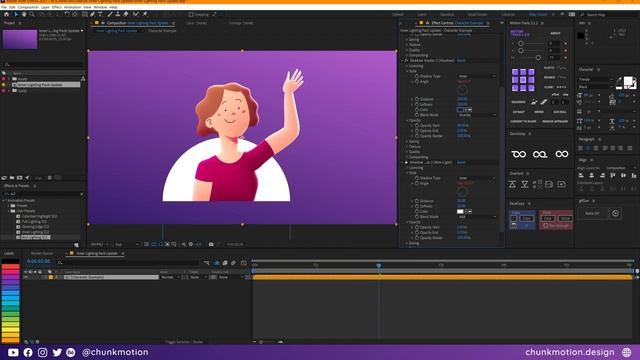This screenshot has height=360, width=640.
Task: Click the eyedropper in Character panel
Action: pyautogui.click(x=619, y=80)
